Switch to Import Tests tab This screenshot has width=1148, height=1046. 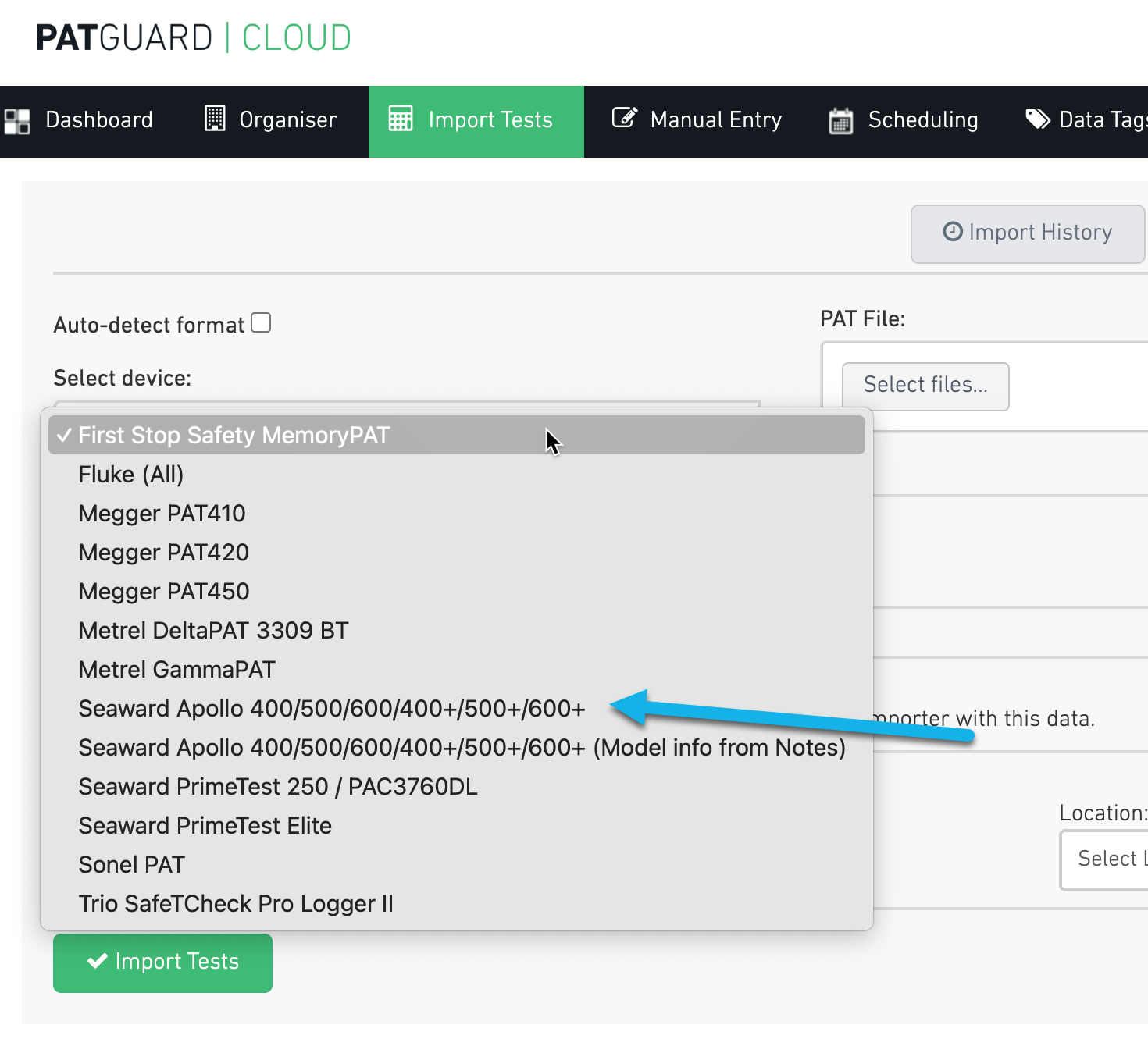pyautogui.click(x=476, y=121)
